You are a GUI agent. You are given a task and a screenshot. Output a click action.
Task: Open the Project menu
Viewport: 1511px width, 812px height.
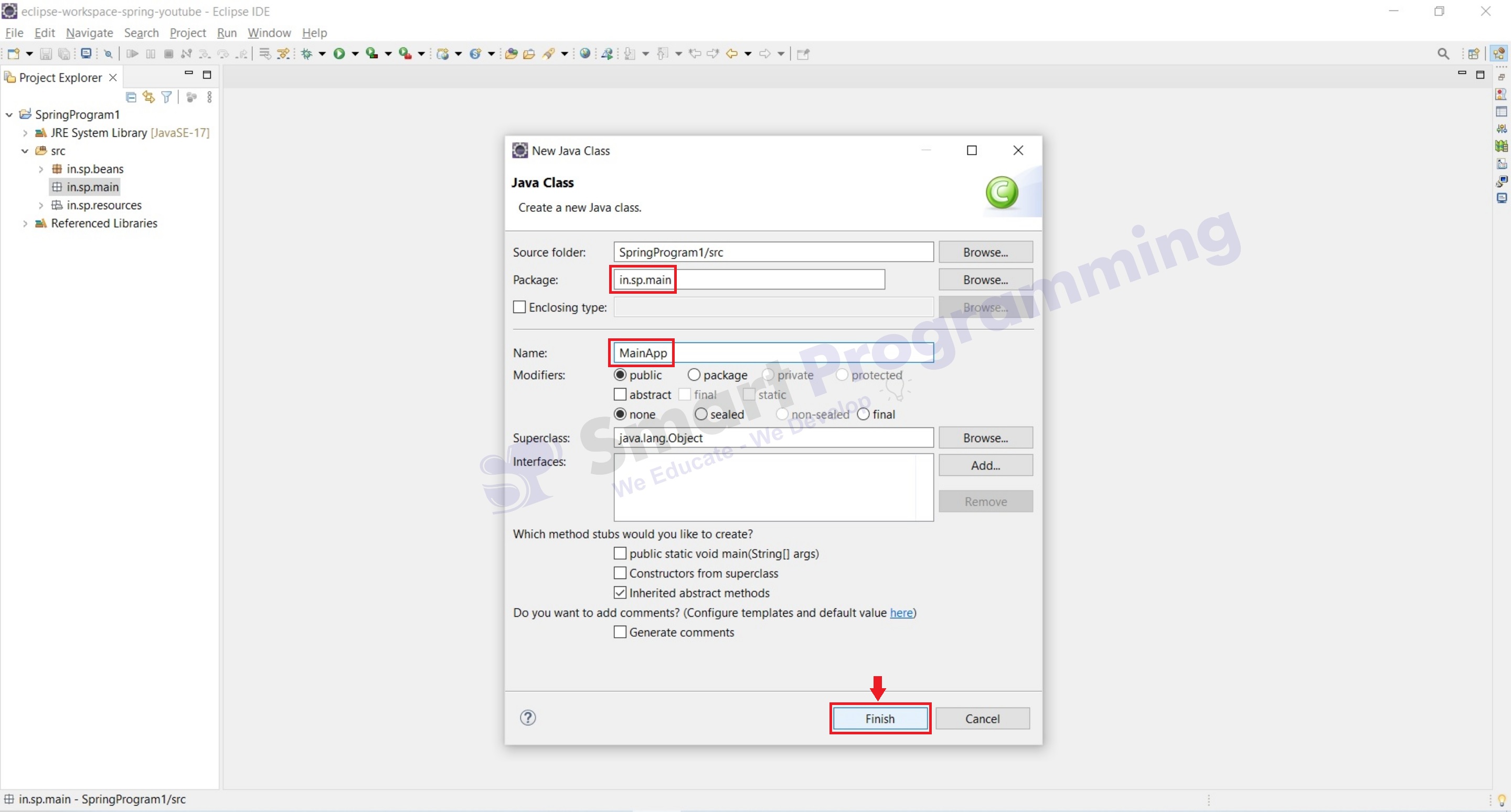(188, 33)
